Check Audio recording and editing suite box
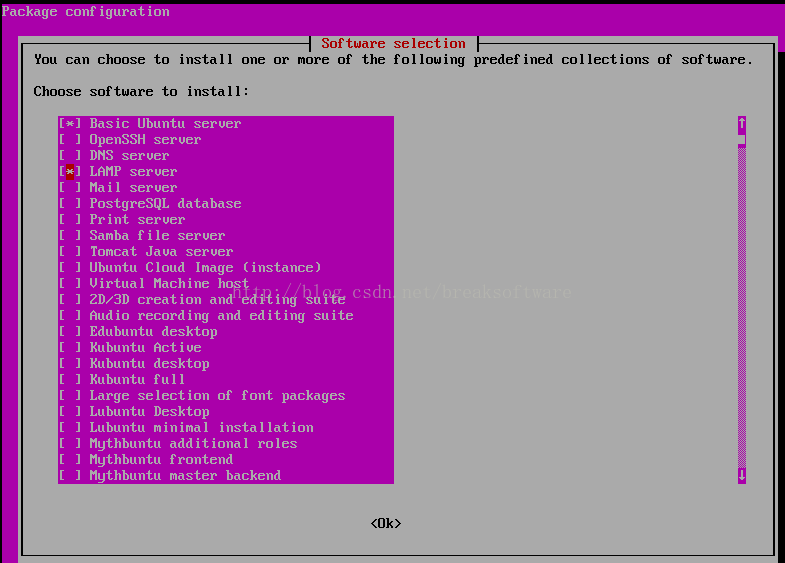Image resolution: width=785 pixels, height=563 pixels. 70,316
